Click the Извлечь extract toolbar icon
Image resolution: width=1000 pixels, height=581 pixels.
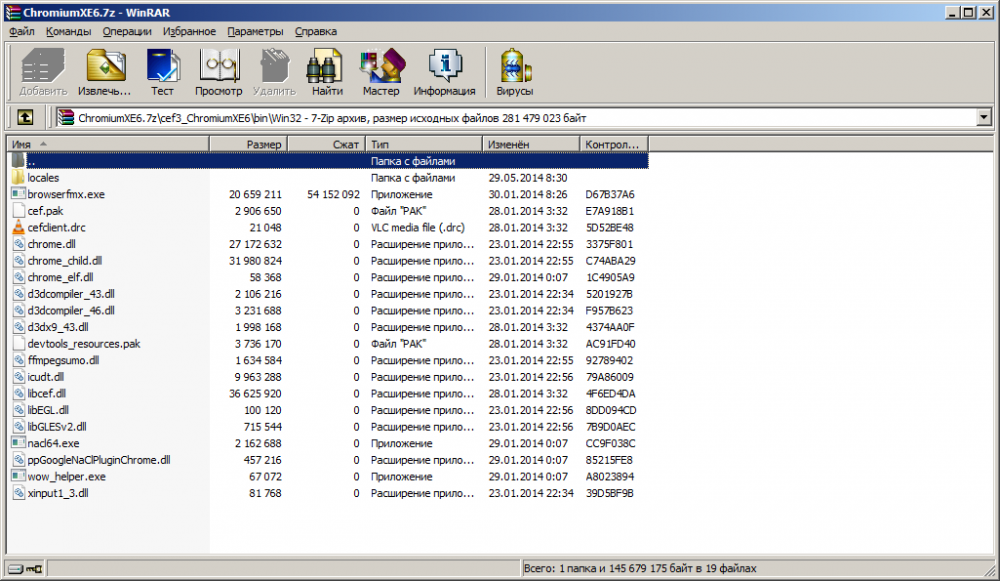click(105, 73)
